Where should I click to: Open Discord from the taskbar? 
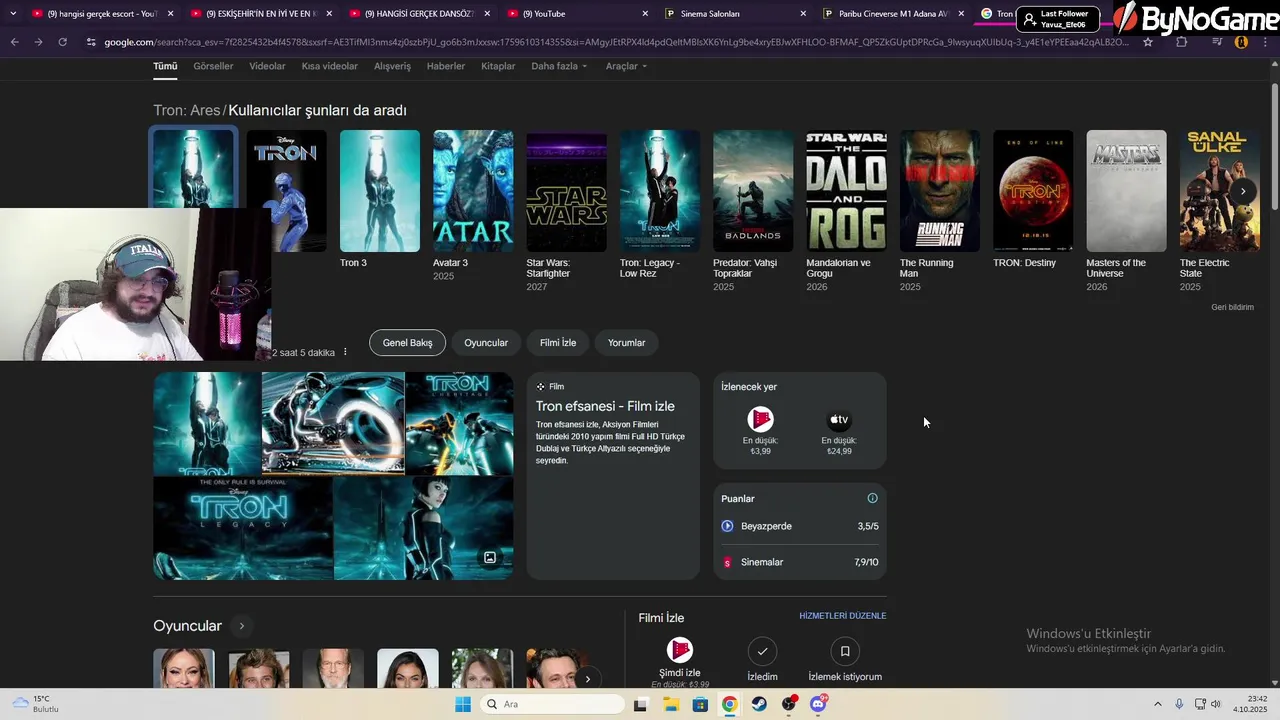tap(818, 704)
